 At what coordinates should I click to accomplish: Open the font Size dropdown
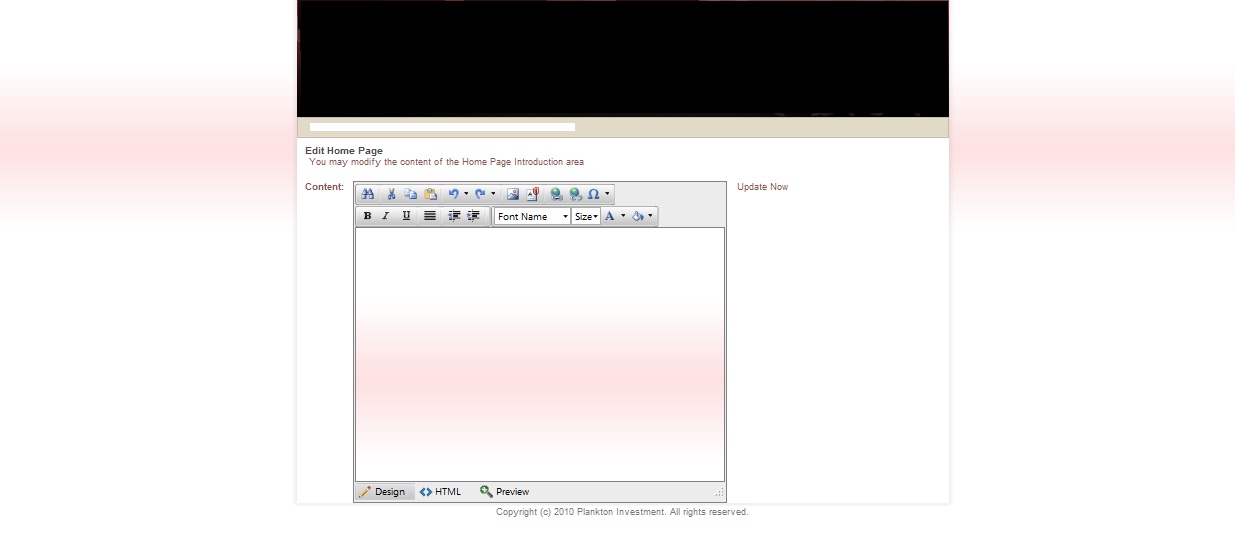pyautogui.click(x=586, y=216)
